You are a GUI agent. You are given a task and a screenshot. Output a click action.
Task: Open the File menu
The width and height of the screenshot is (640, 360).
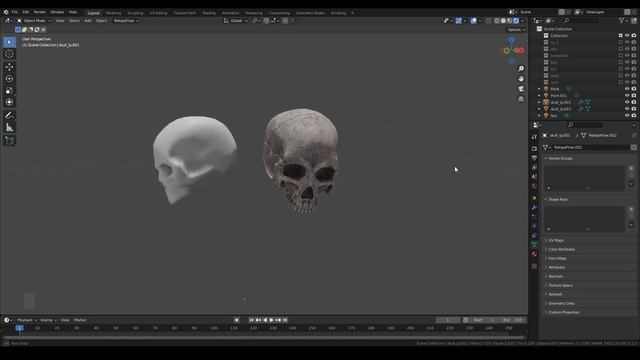click(15, 12)
